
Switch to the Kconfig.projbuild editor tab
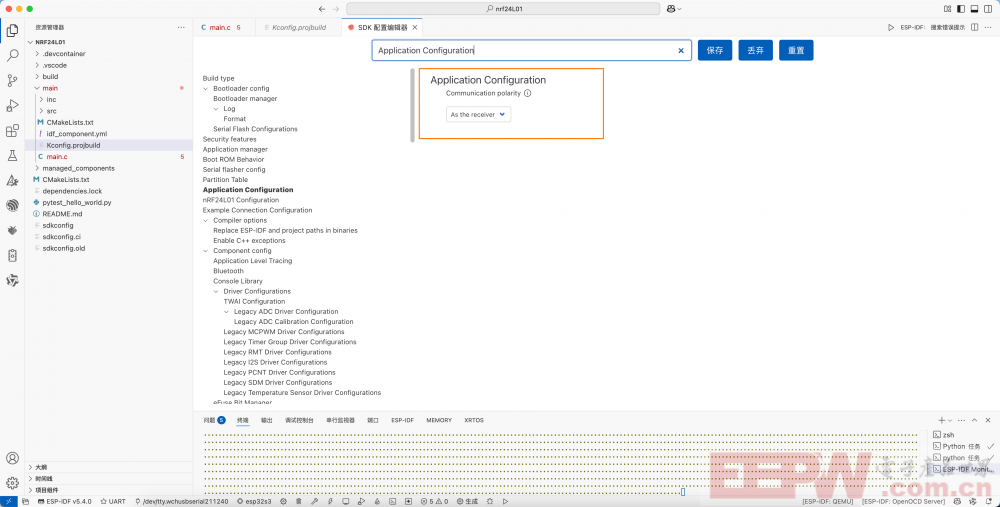(298, 27)
